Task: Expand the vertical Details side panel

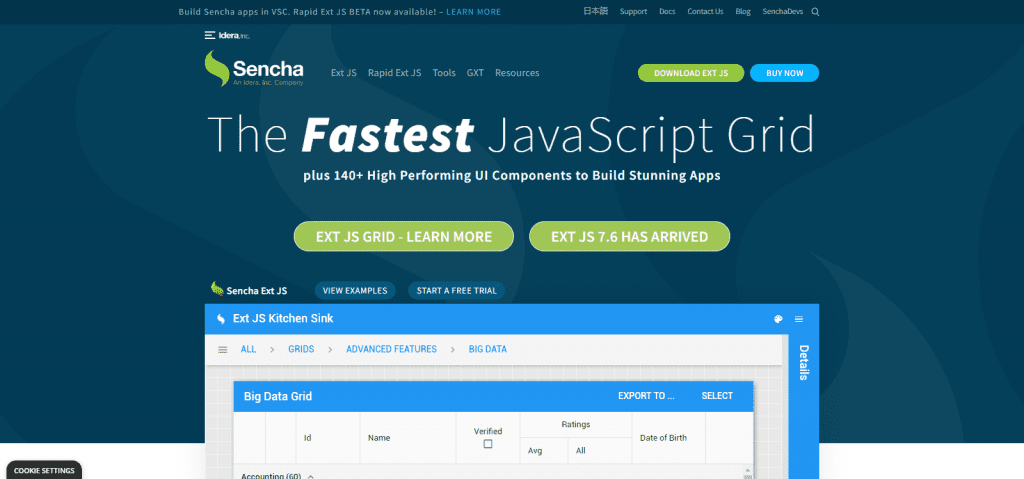Action: 804,363
